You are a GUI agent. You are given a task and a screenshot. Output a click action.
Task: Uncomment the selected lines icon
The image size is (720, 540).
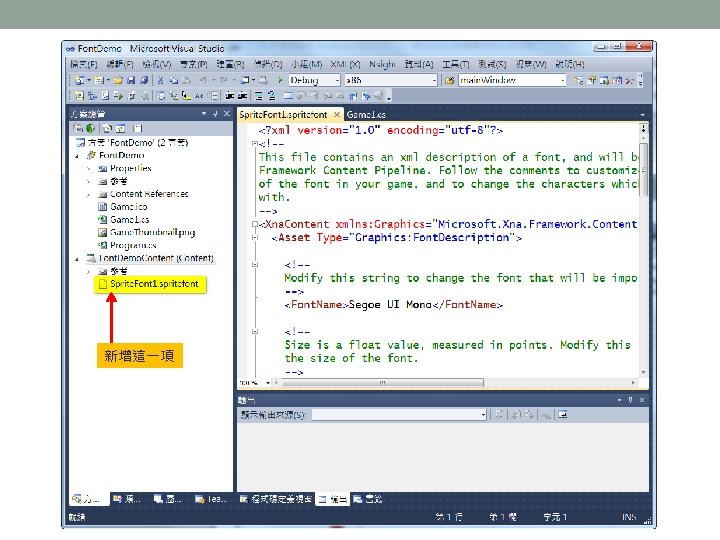[272, 96]
